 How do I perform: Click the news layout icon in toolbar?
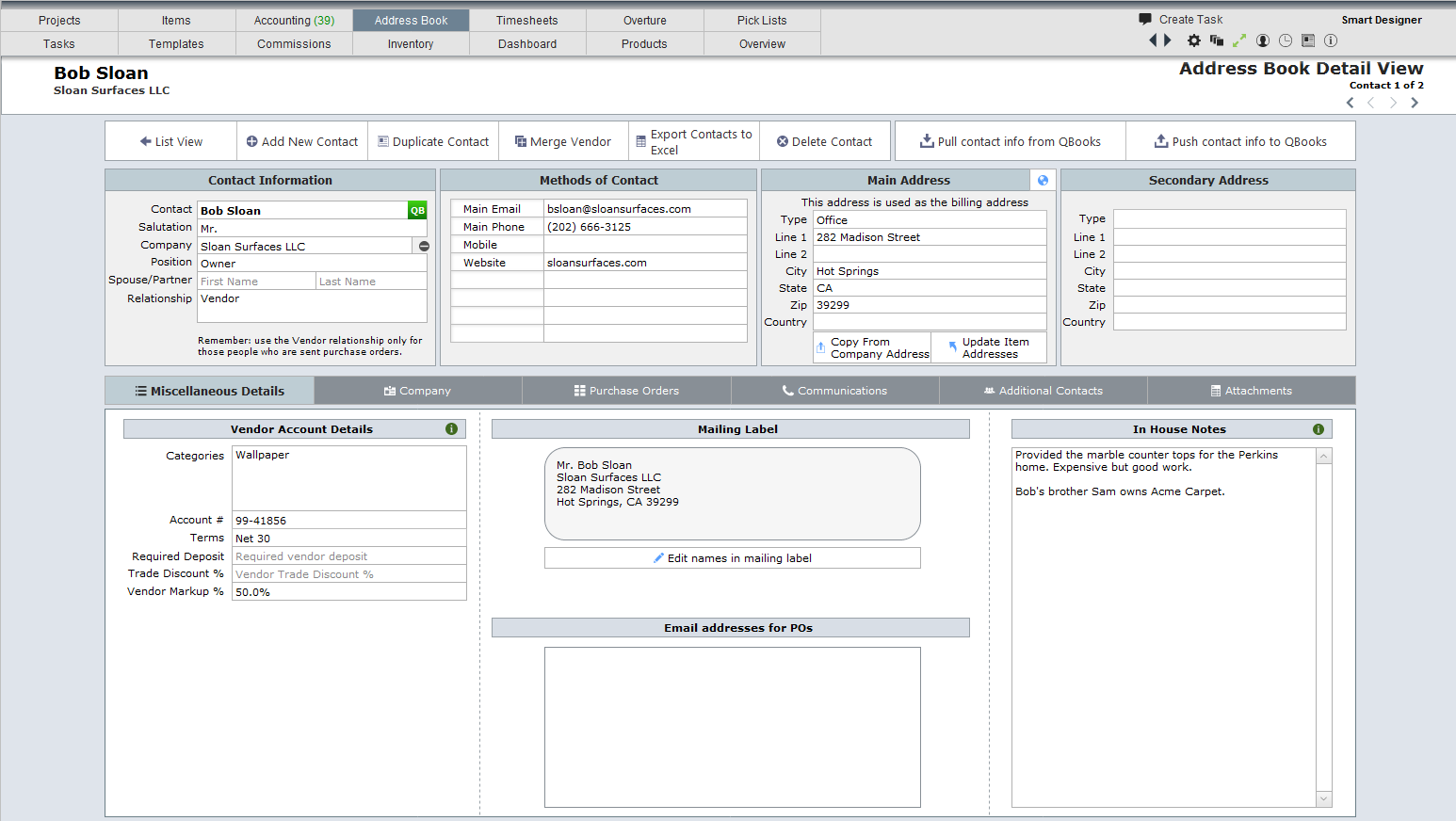pyautogui.click(x=1308, y=40)
